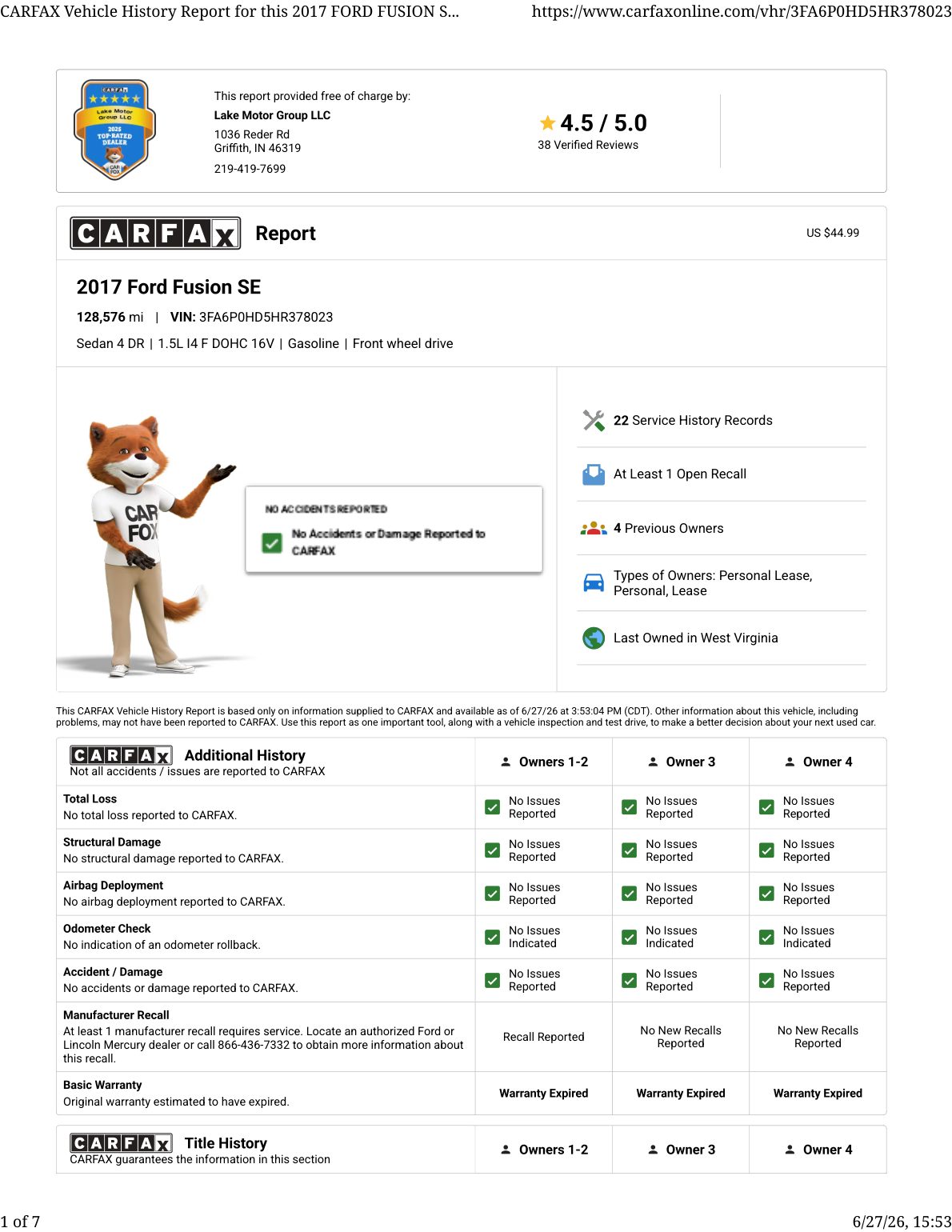This screenshot has height=1232, width=952.
Task: Click the Odometer Check row title
Action: pos(107,929)
